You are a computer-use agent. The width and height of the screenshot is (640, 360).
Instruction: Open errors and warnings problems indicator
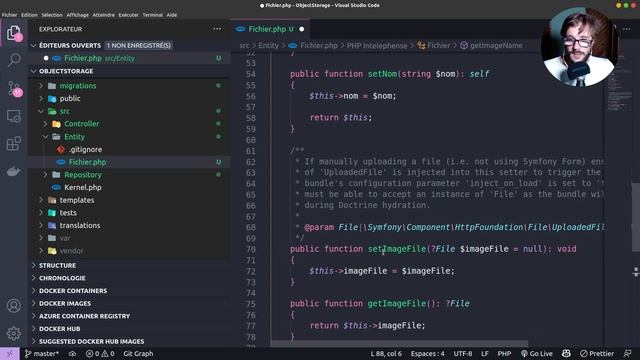pos(100,353)
